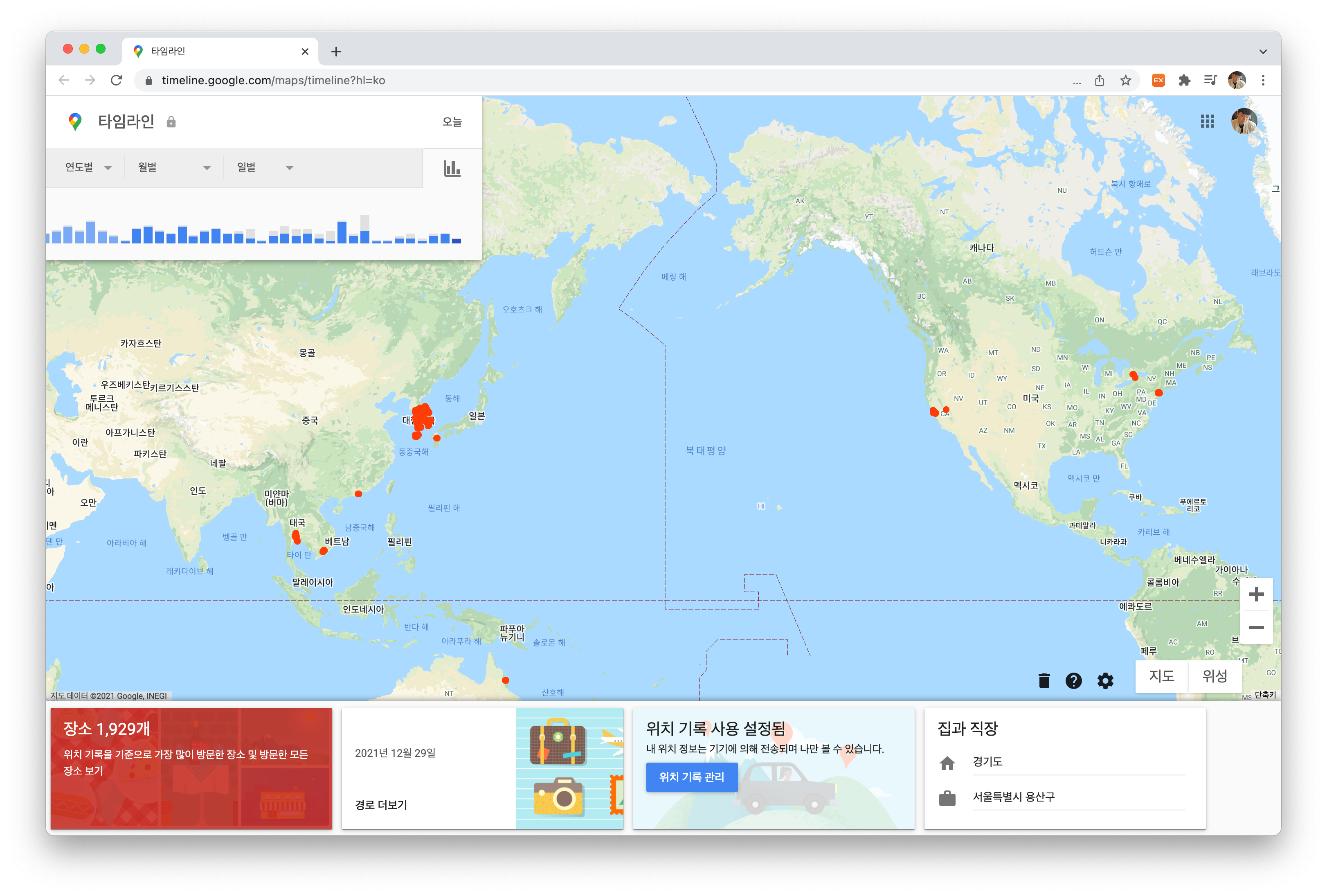Open the browser extensions puzzle icon
This screenshot has height=896, width=1327.
pyautogui.click(x=1184, y=81)
